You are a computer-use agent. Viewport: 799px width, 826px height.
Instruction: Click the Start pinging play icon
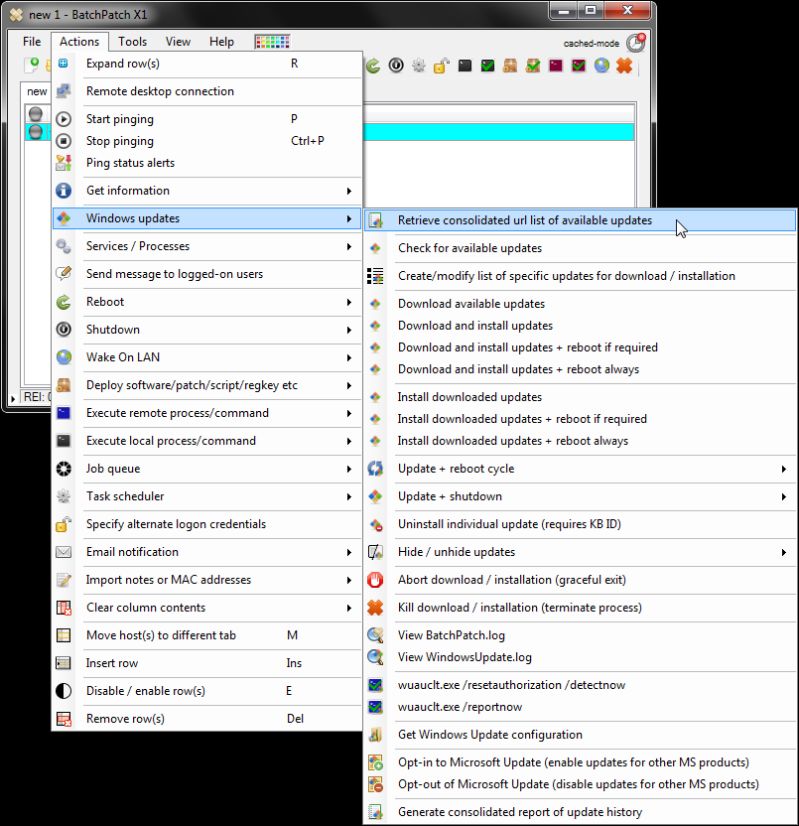64,119
